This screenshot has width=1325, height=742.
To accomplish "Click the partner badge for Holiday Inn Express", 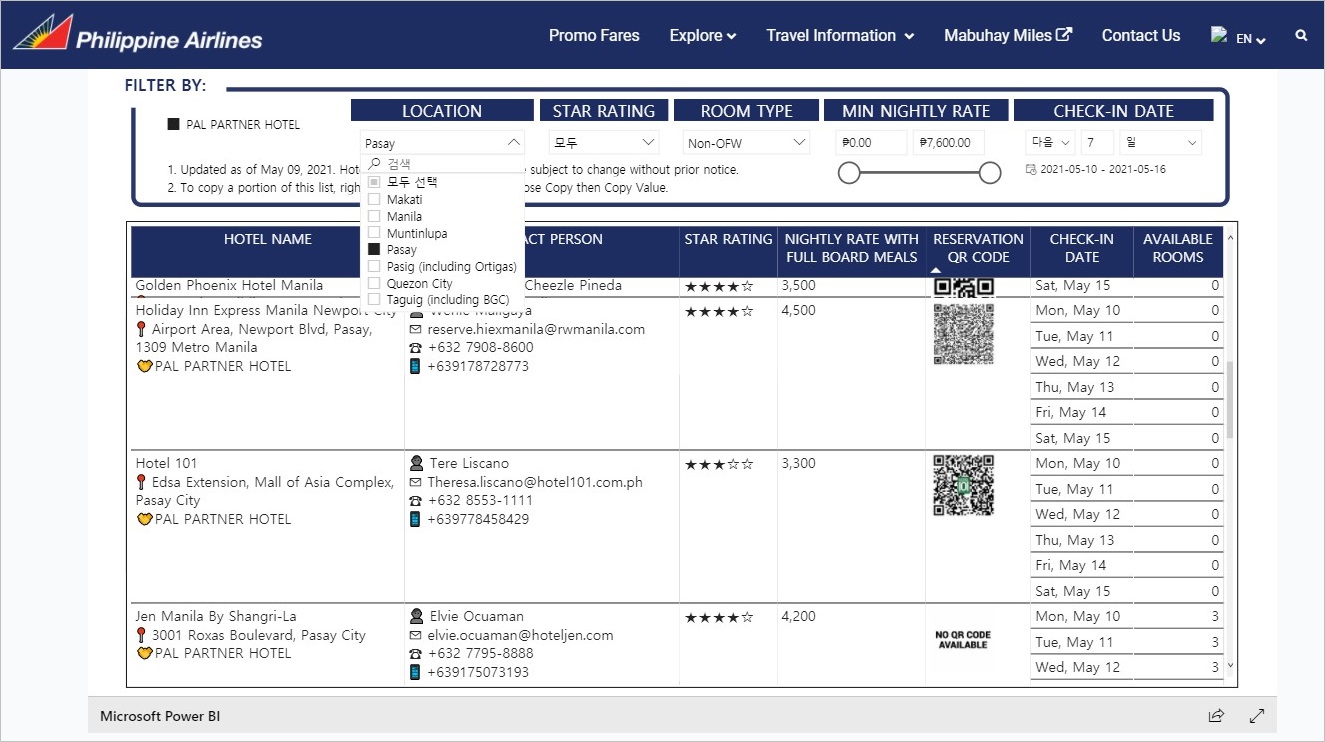I will [x=145, y=366].
